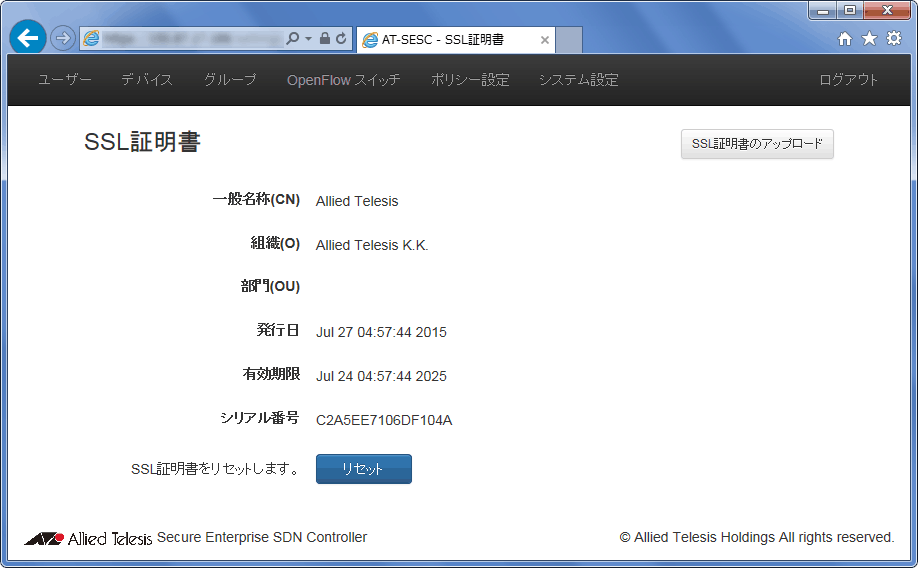Click the organization value Allied Telesis K.K.
Viewport: 918px width, 568px height.
[372, 245]
